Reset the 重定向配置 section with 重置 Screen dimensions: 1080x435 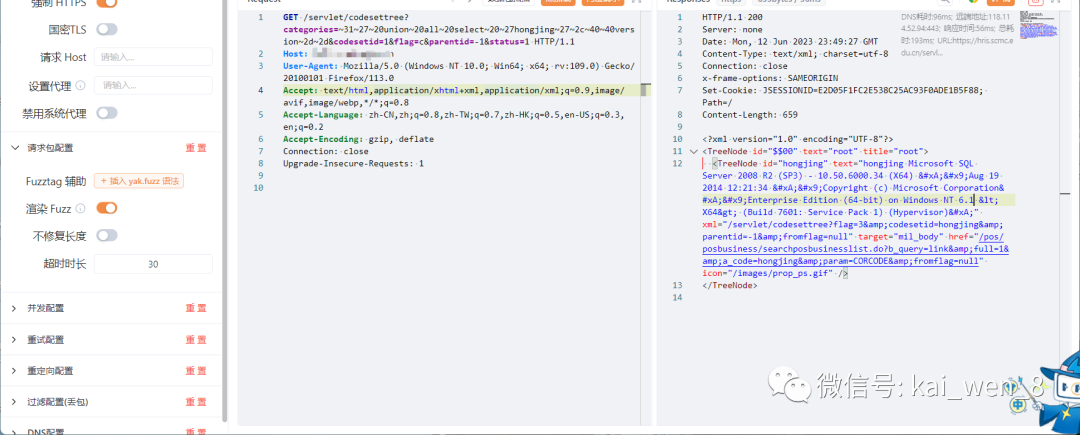(196, 370)
